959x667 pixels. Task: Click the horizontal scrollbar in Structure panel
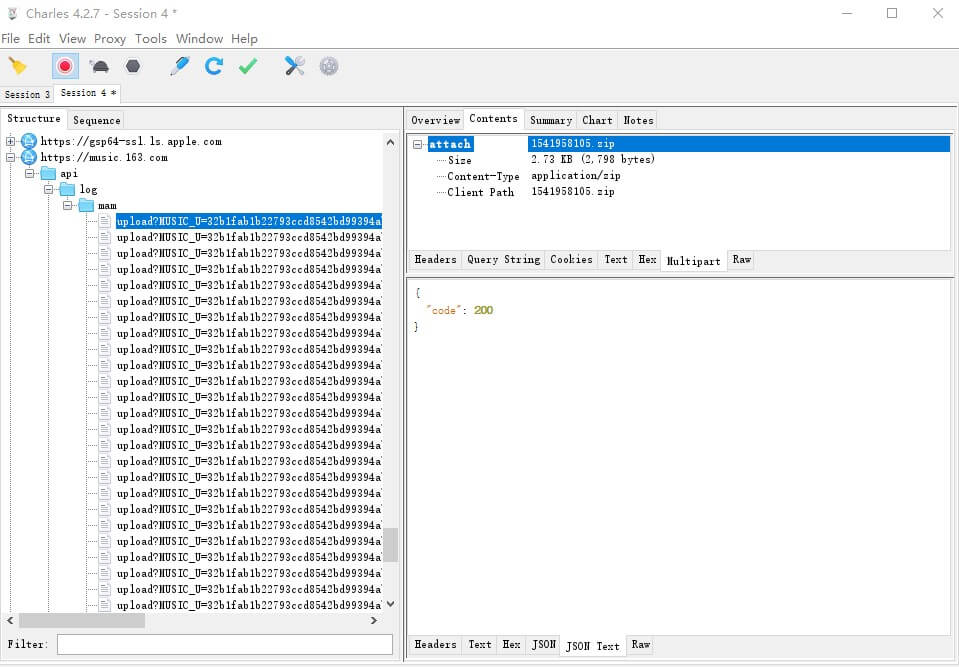point(81,621)
